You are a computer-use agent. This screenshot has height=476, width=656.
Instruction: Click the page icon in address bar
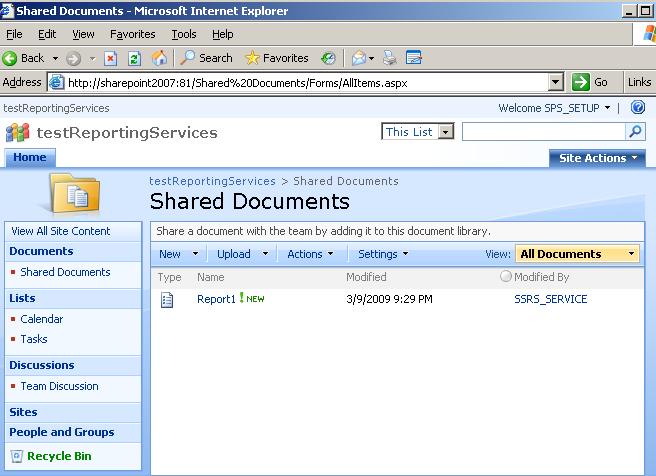(56, 82)
